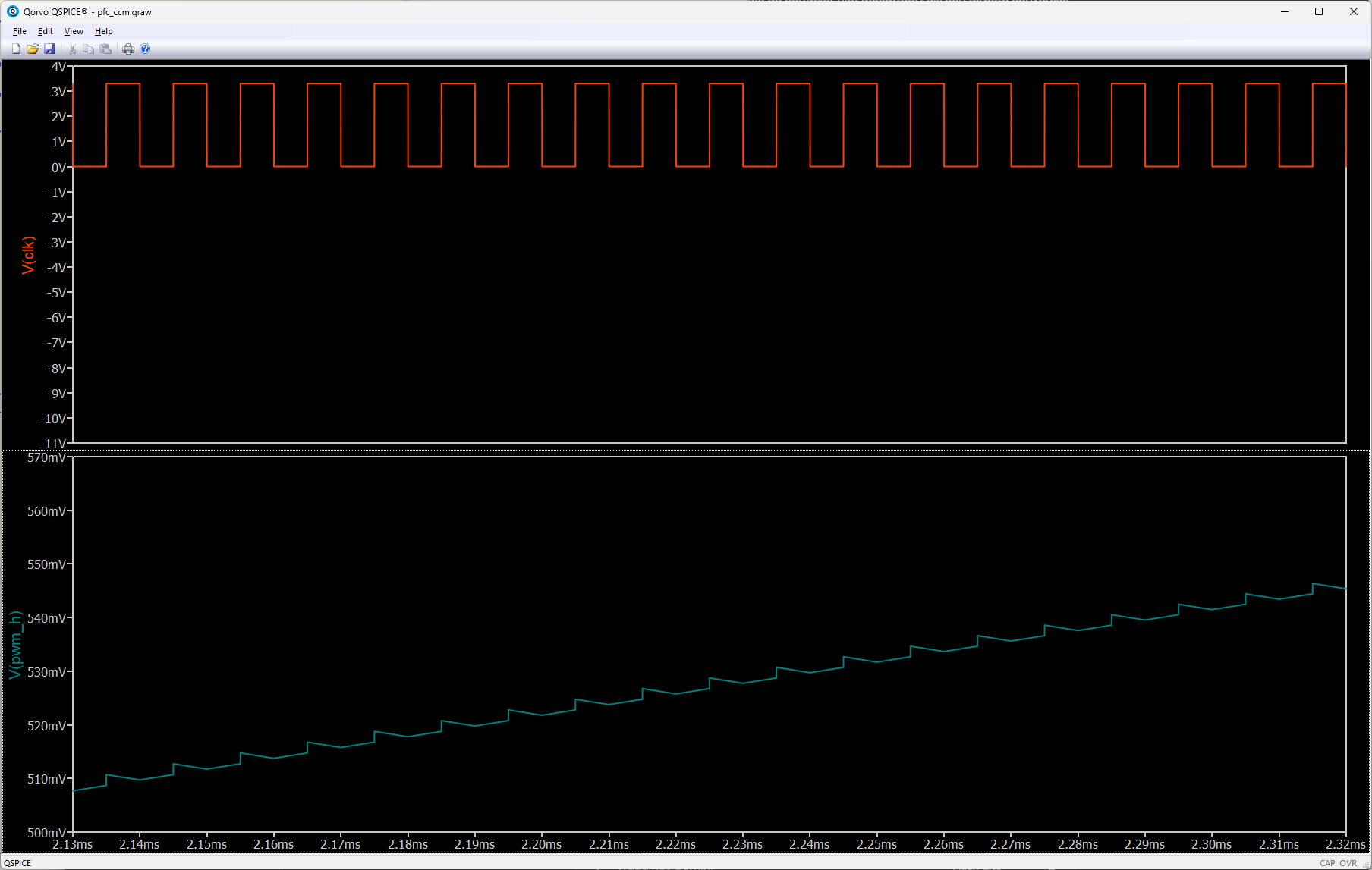Open the Edit menu
The height and width of the screenshot is (870, 1372).
(x=46, y=31)
